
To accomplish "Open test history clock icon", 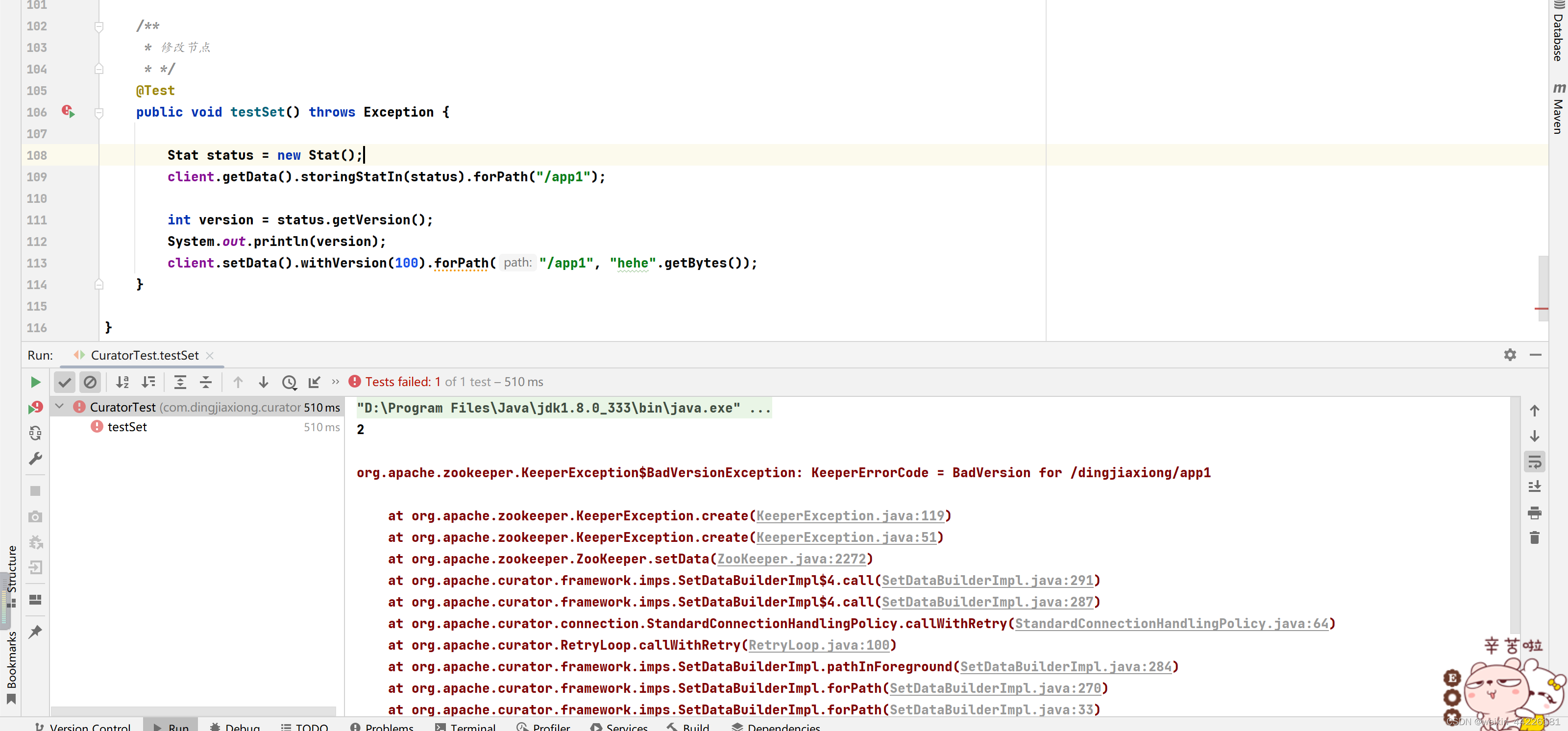I will [x=289, y=382].
